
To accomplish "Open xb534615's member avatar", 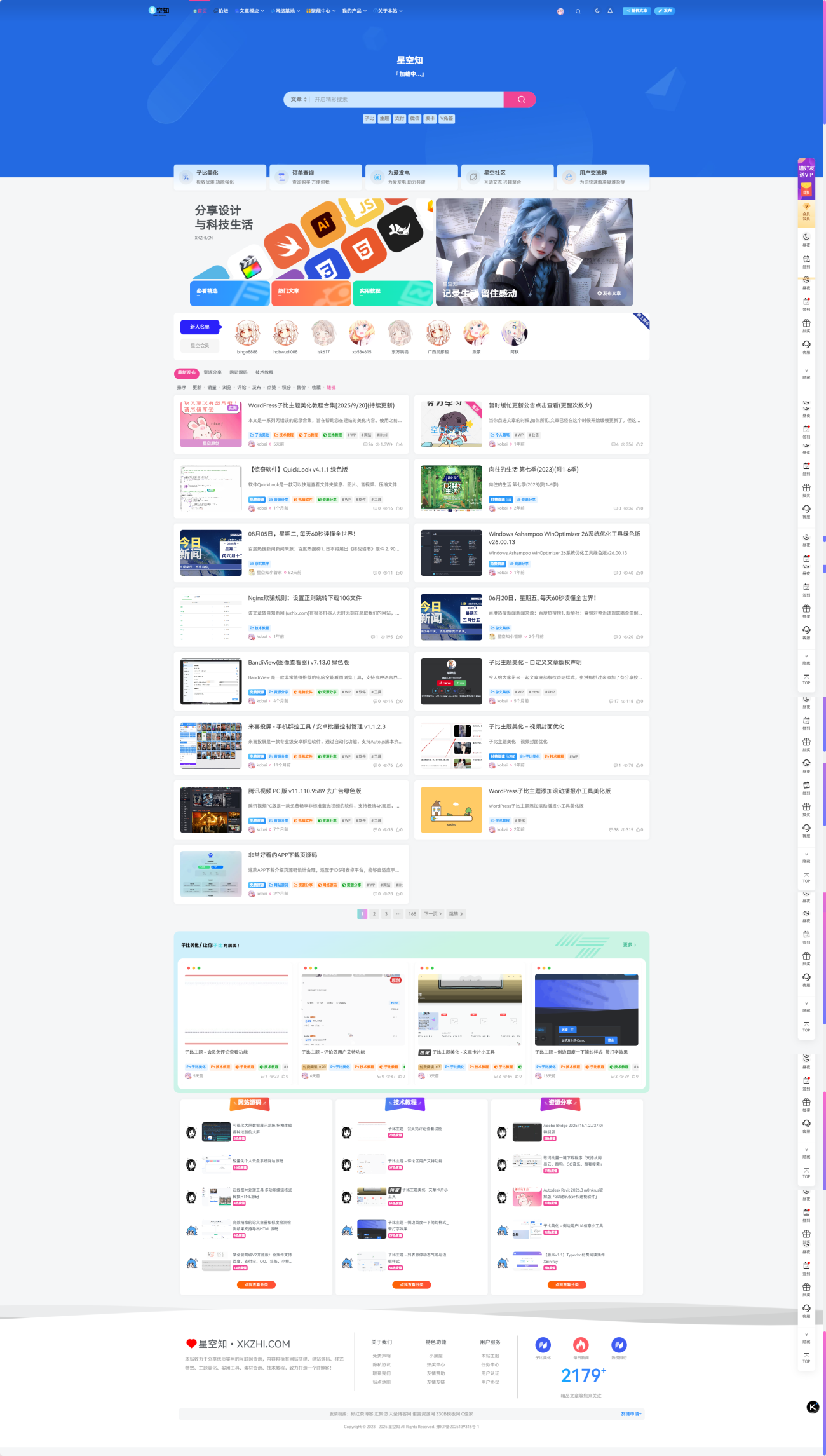I will pos(362,333).
